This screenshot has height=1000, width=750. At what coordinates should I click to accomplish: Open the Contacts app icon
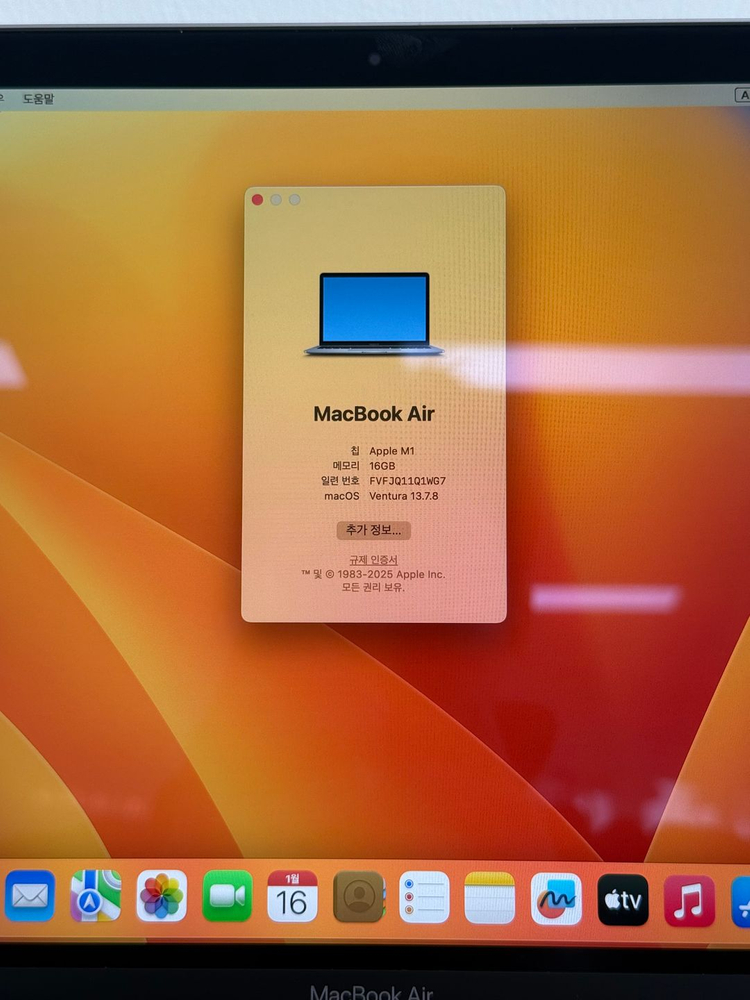(x=358, y=897)
